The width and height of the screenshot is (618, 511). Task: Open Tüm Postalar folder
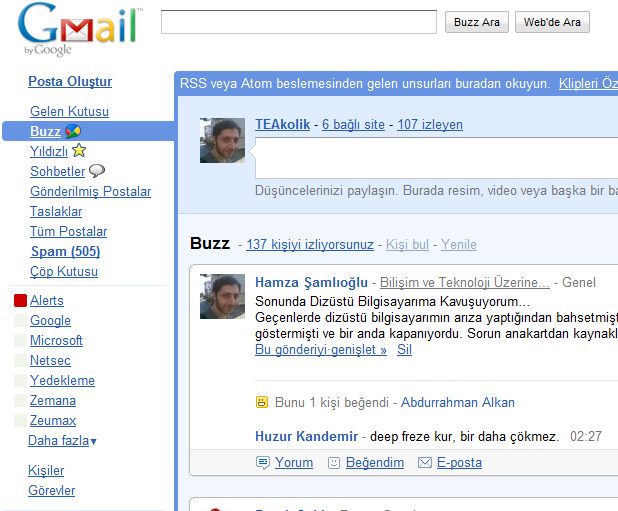[69, 231]
